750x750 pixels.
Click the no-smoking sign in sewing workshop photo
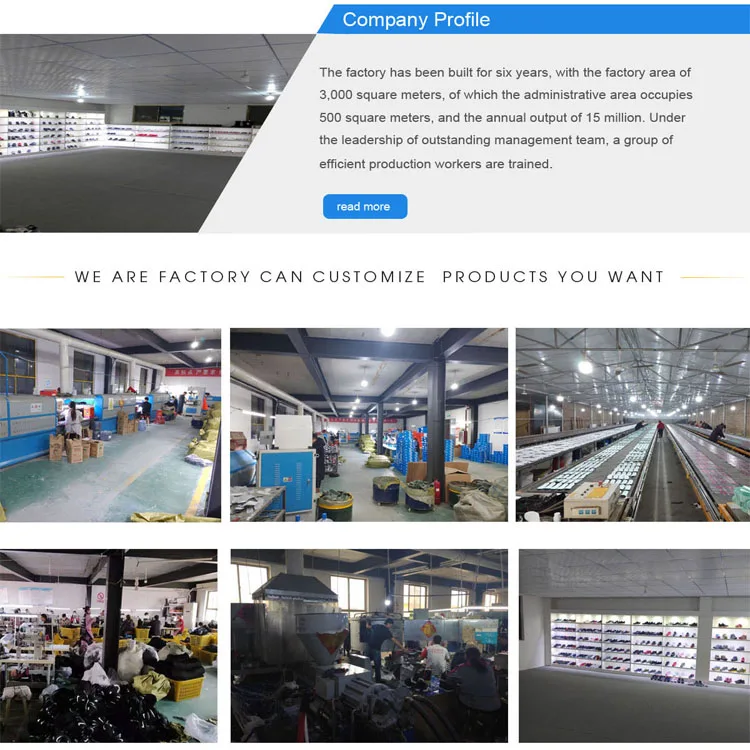(x=100, y=596)
